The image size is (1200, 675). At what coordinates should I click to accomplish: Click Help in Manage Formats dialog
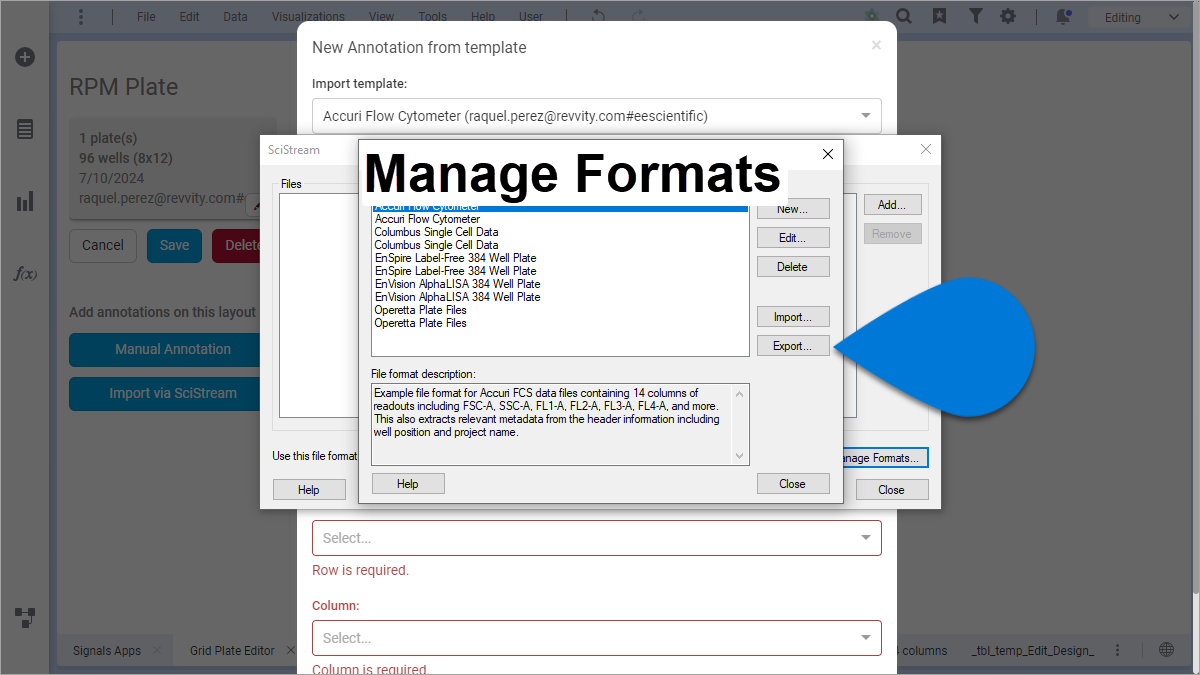408,483
